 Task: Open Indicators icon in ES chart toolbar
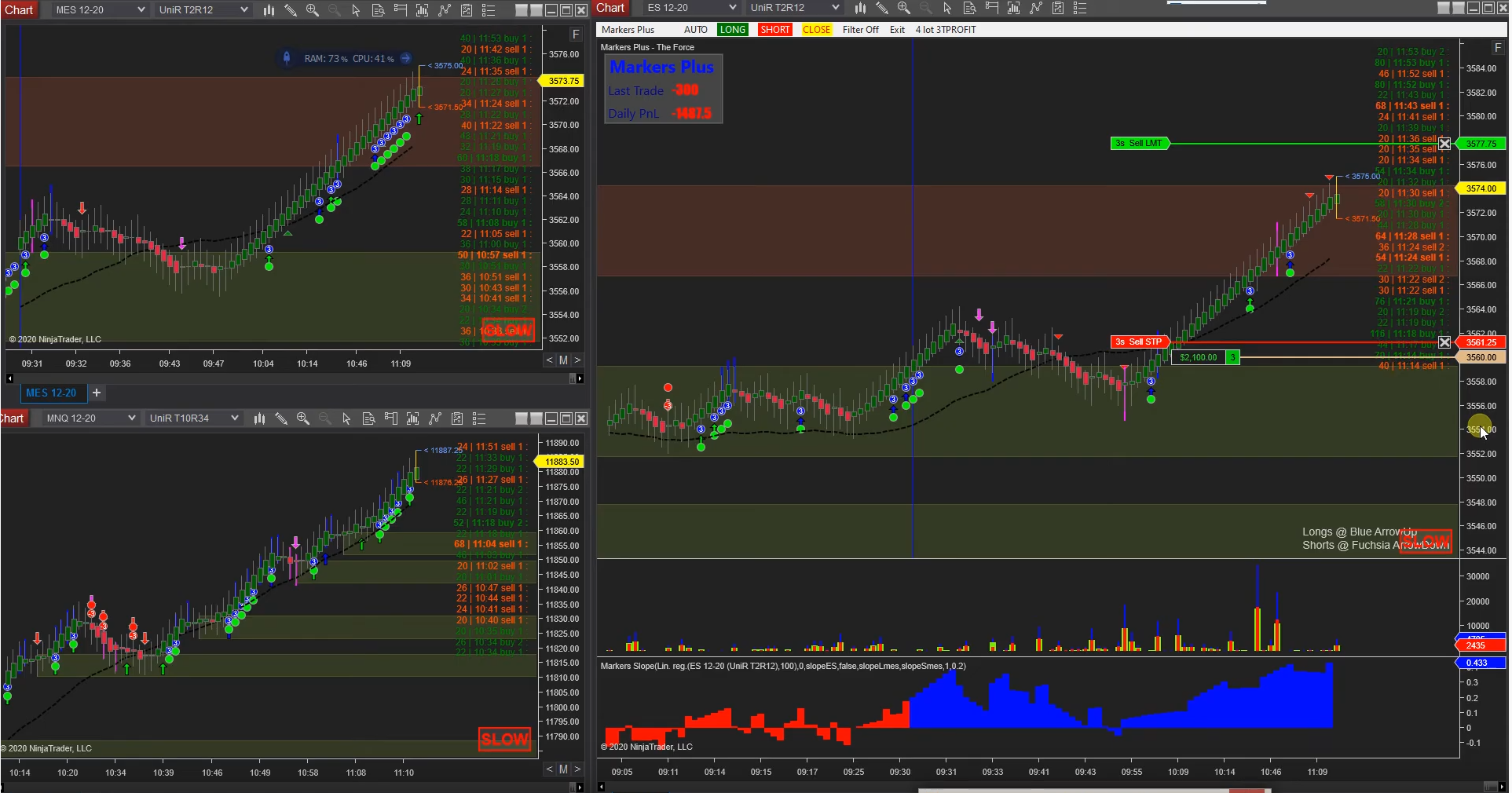click(x=1036, y=8)
